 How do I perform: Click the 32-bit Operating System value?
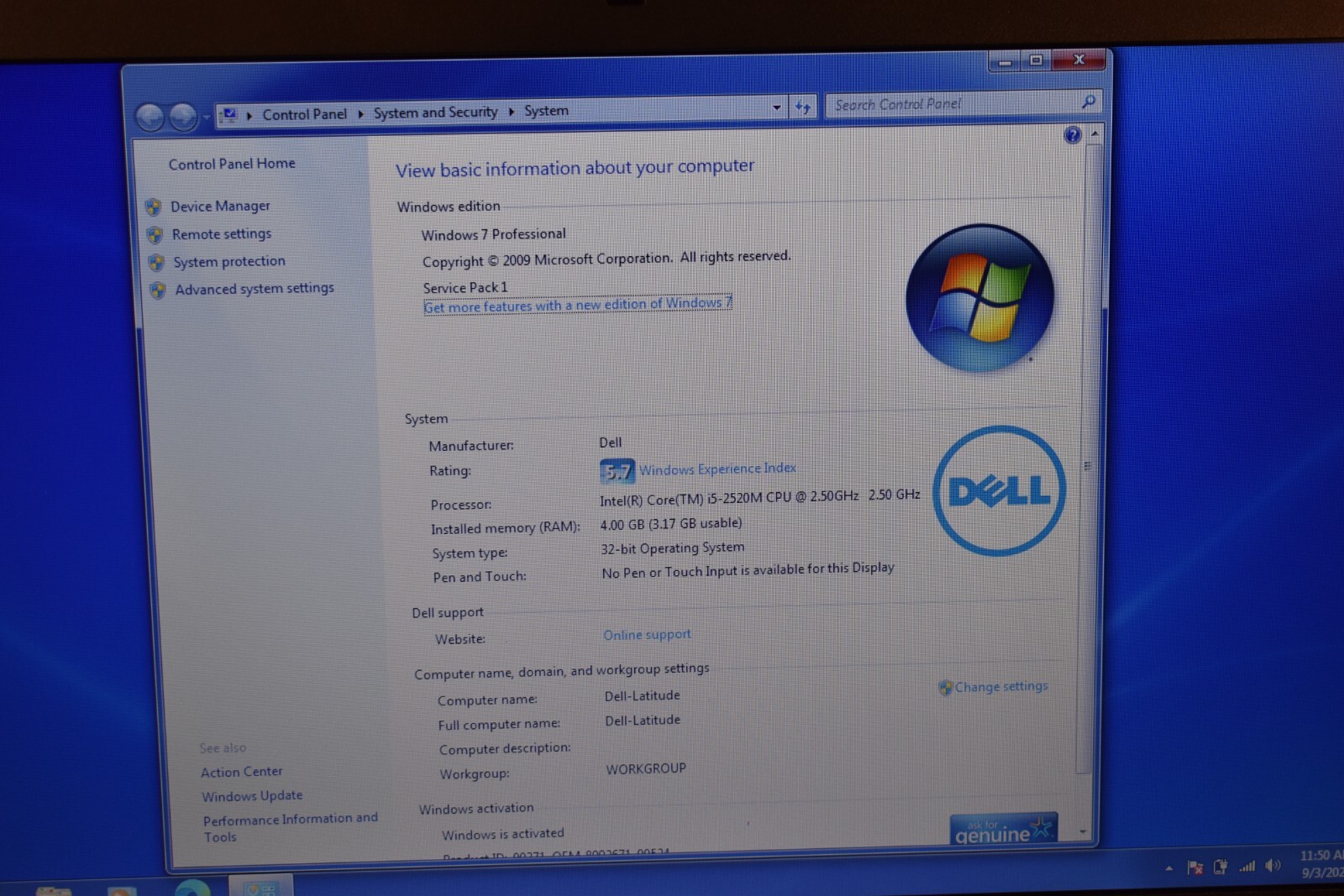[x=672, y=548]
